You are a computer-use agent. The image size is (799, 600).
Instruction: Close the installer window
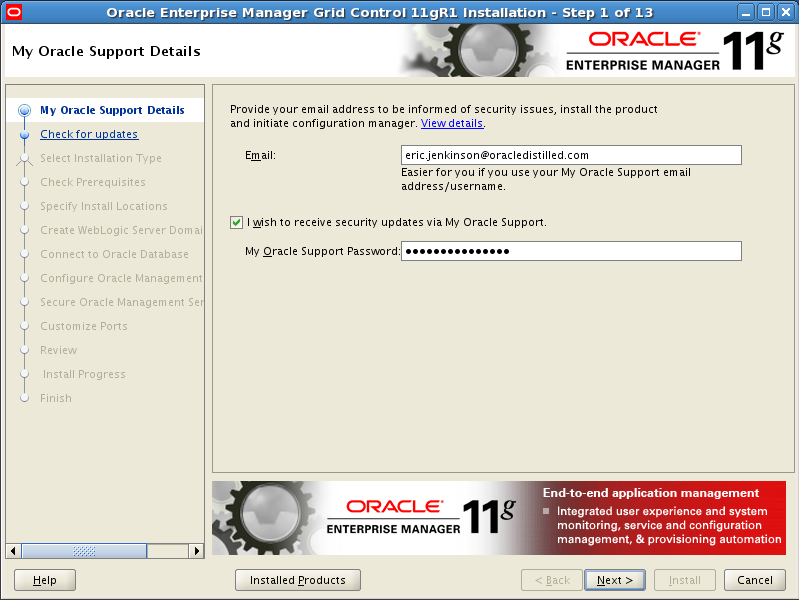[x=786, y=12]
